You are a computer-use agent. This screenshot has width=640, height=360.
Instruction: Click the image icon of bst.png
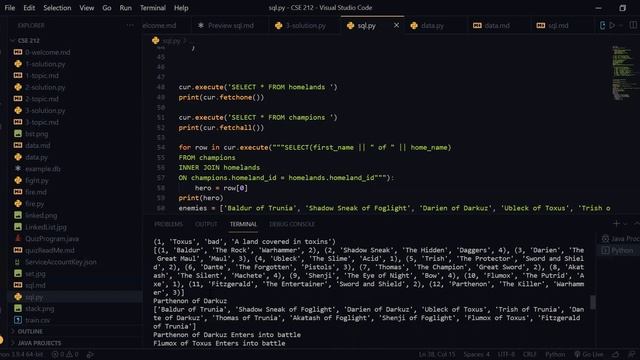(x=18, y=133)
